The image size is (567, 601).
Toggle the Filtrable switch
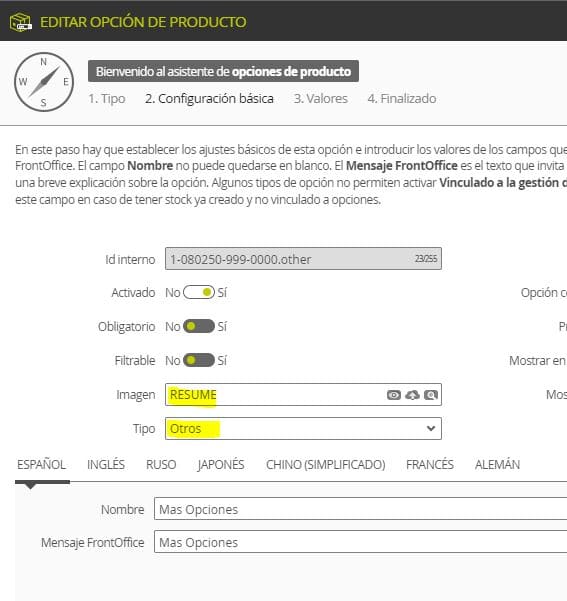tap(199, 360)
